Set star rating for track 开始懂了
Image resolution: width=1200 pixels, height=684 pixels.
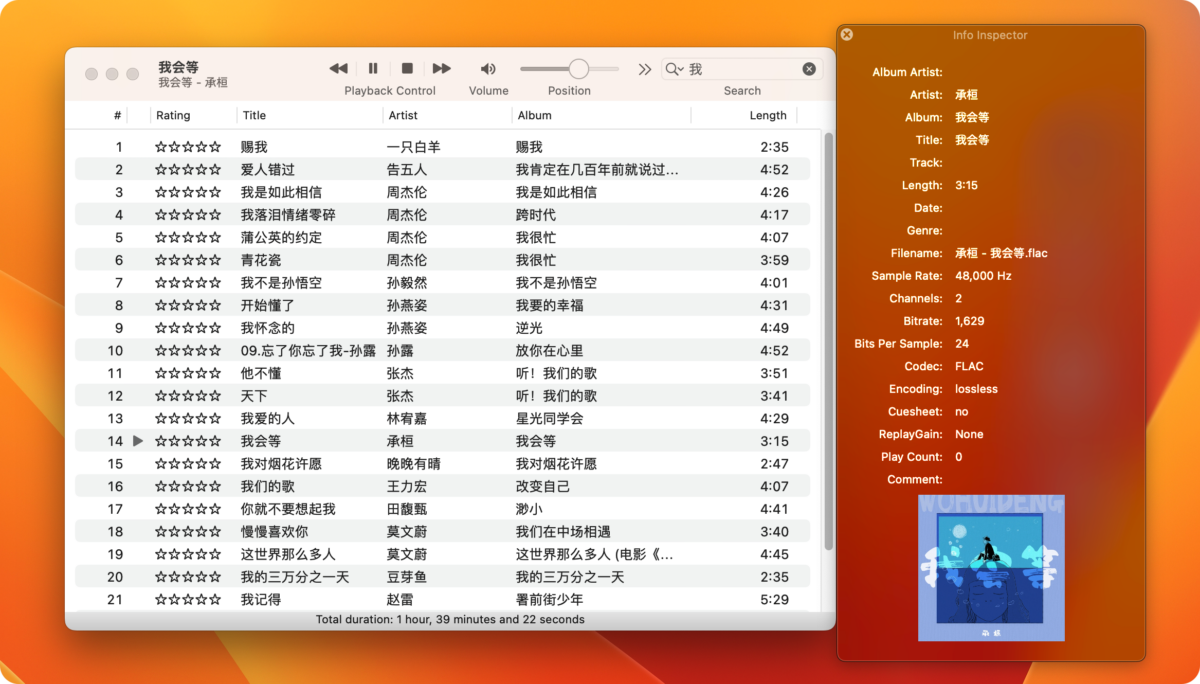pyautogui.click(x=188, y=305)
